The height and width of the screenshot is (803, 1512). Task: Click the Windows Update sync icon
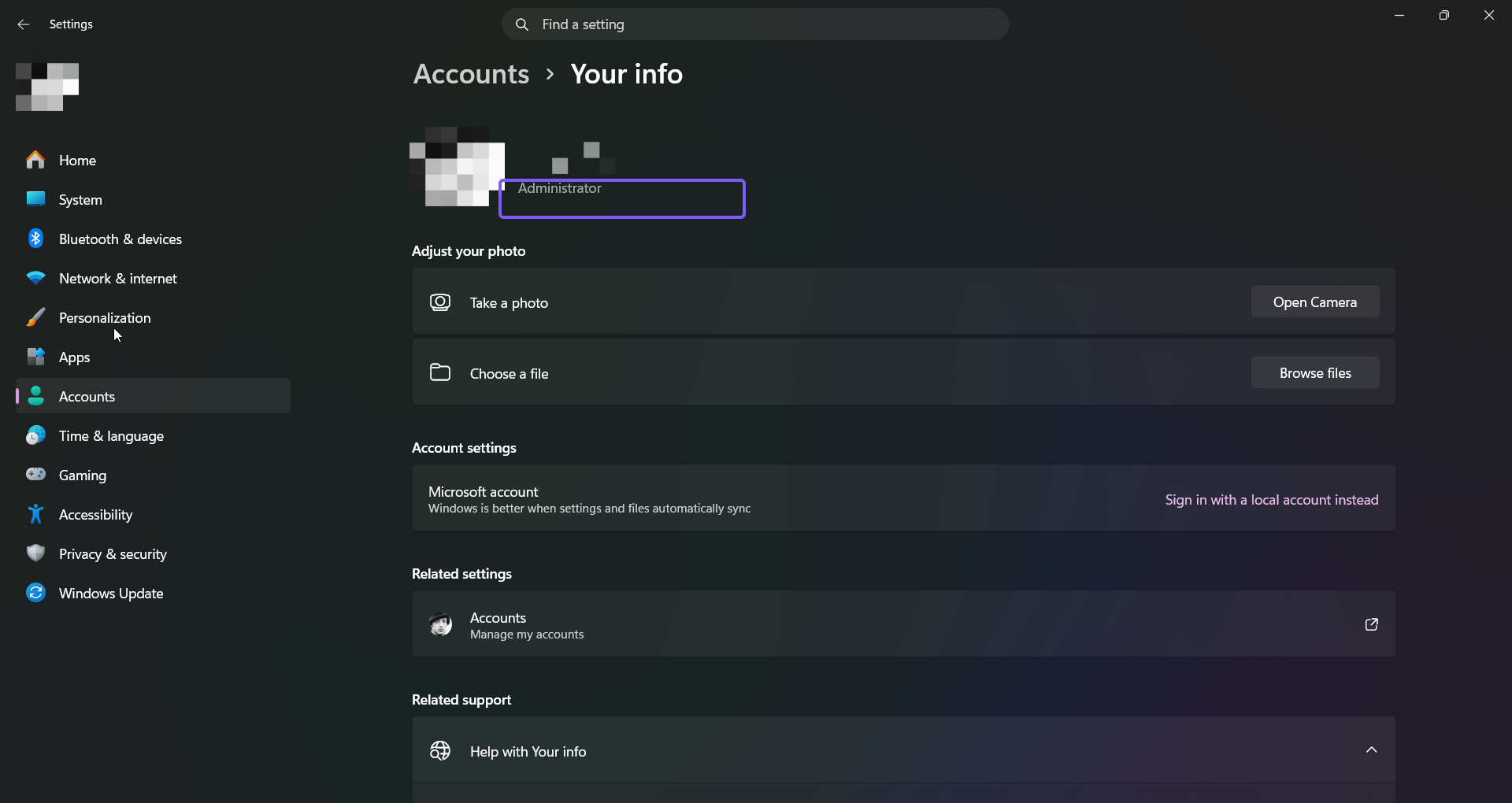[x=35, y=593]
